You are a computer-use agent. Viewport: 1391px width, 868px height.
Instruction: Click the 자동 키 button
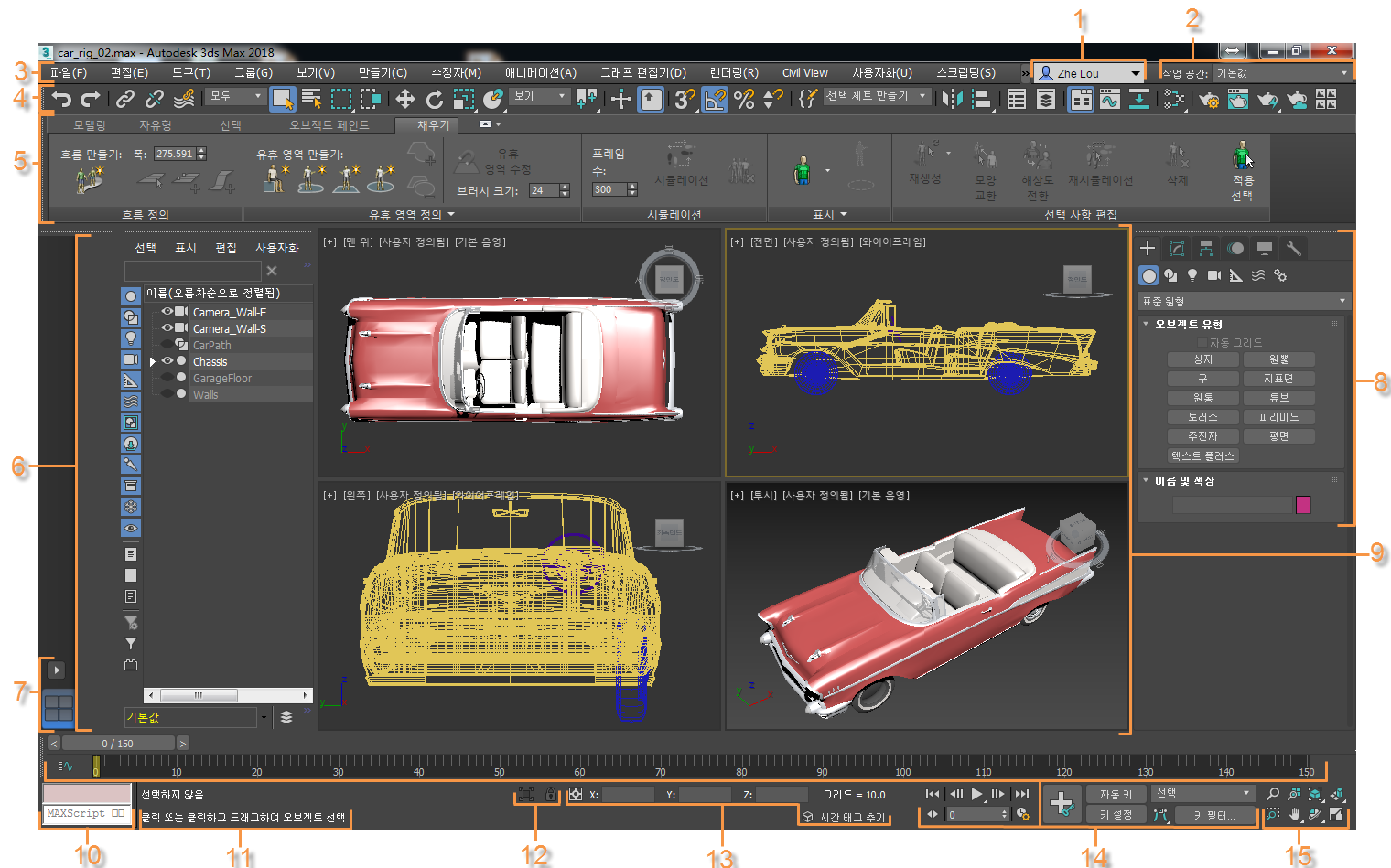coord(1116,795)
